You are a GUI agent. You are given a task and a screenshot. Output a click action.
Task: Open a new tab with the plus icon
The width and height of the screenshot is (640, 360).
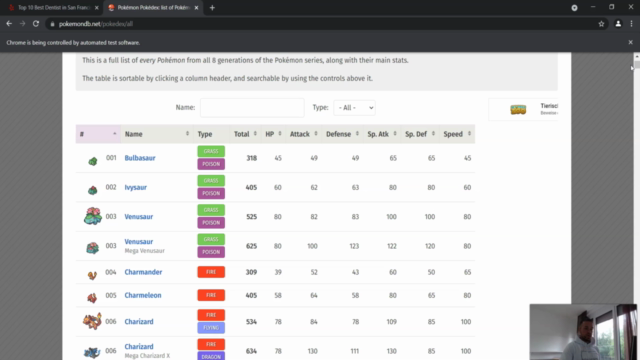(212, 8)
